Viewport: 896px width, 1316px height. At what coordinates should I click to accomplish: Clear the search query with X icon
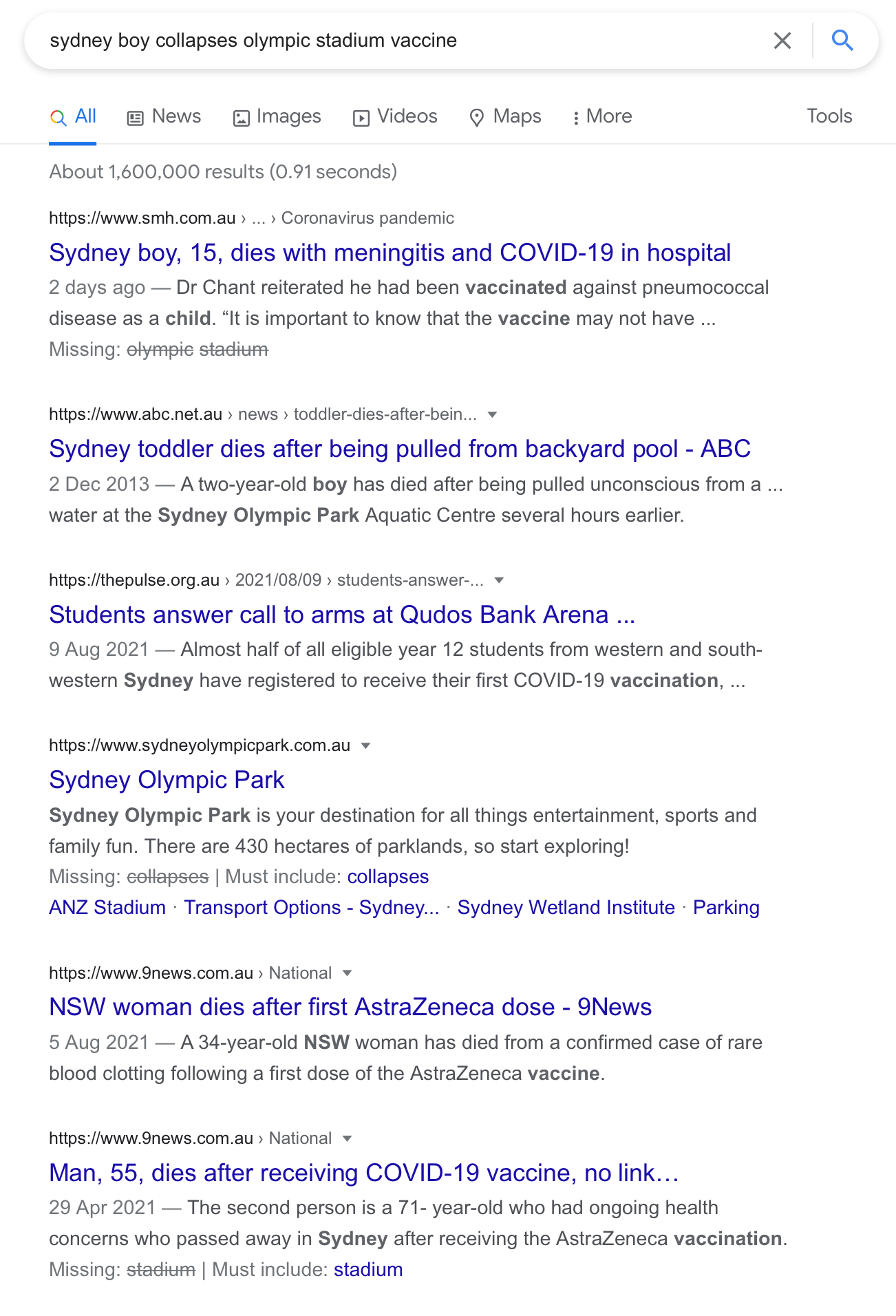pos(782,41)
